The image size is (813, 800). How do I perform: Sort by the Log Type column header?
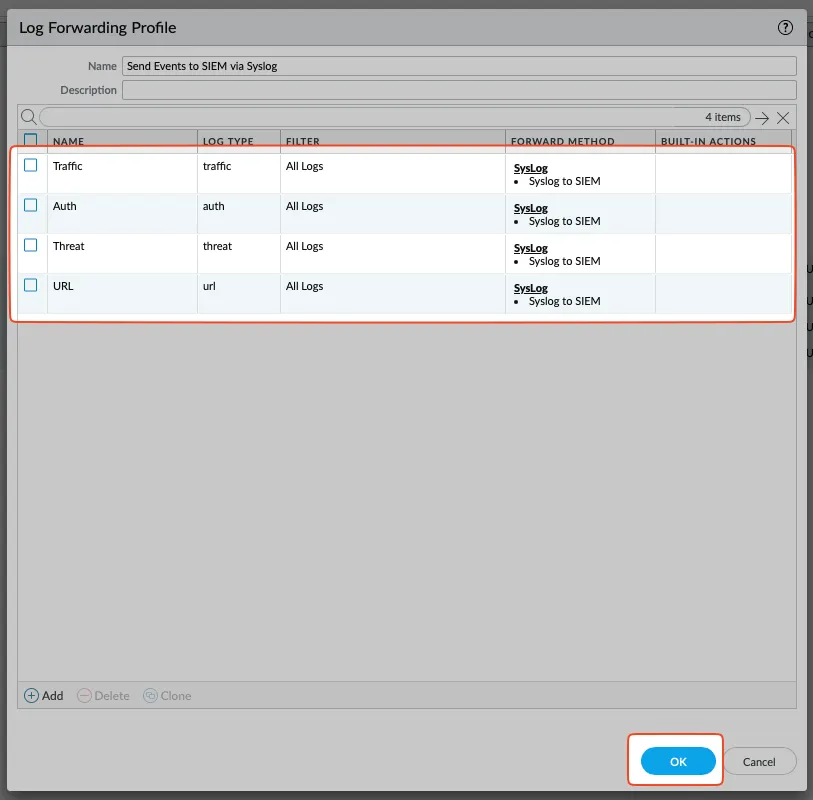(x=228, y=142)
